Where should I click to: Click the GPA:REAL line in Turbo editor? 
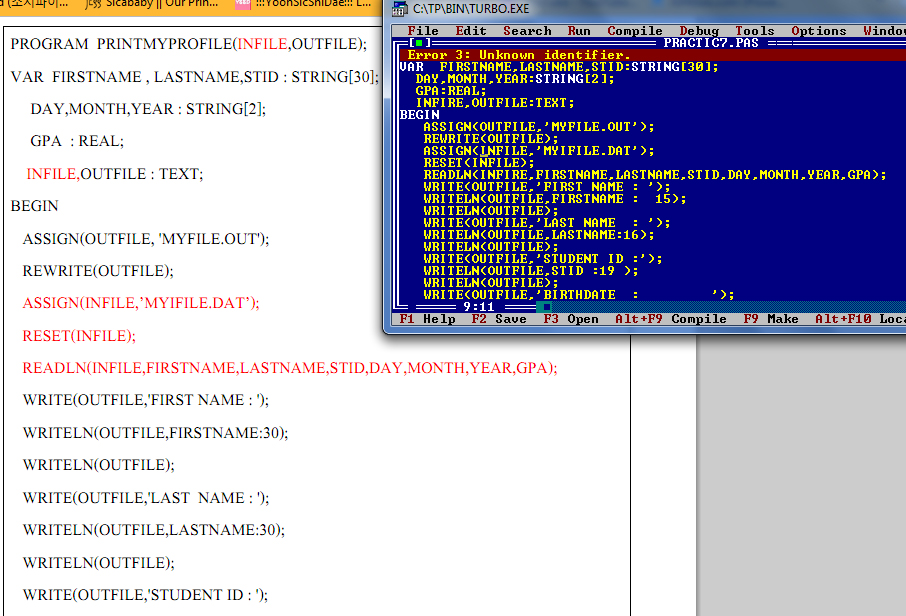coord(451,91)
